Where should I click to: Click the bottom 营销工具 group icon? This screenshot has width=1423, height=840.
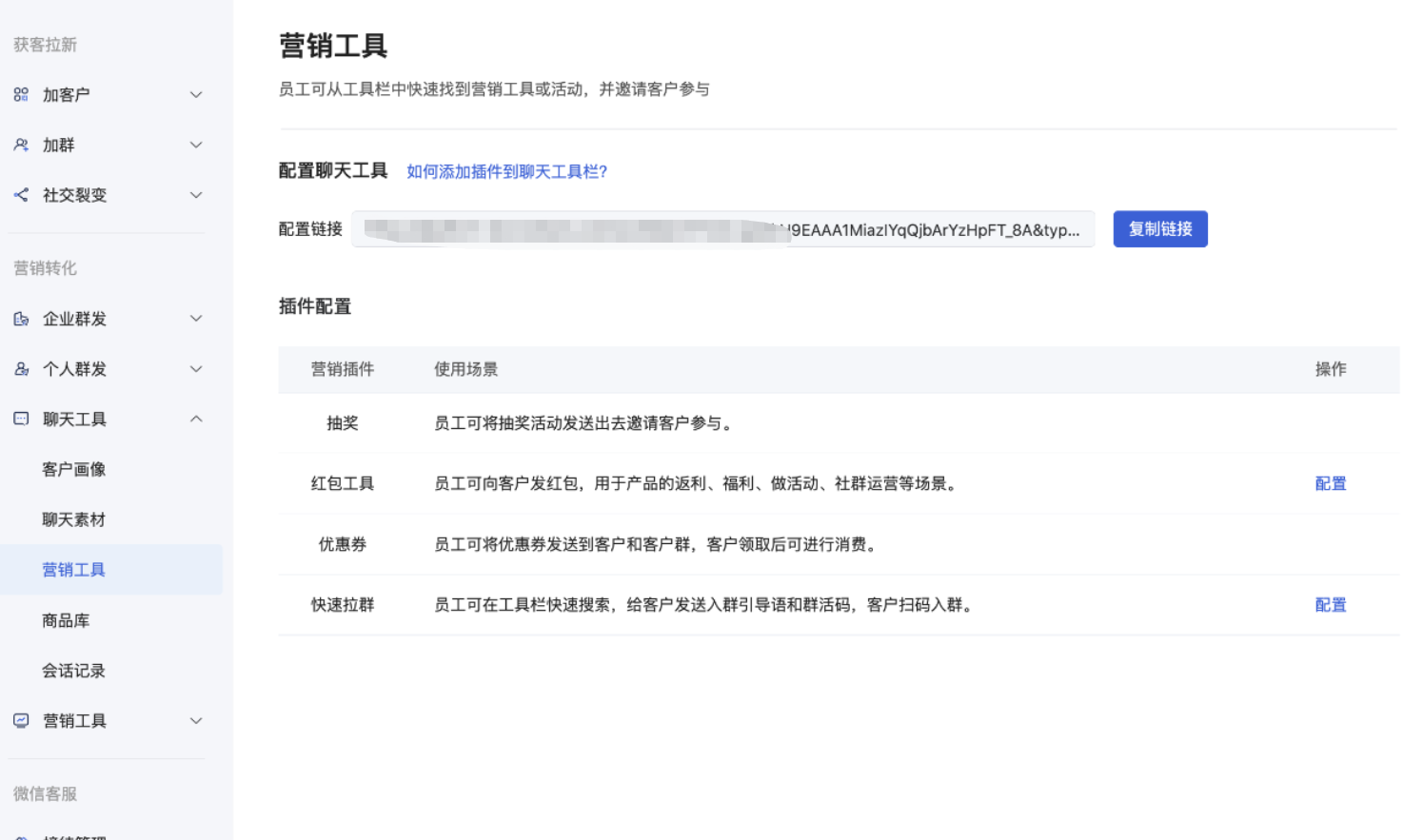pos(21,721)
